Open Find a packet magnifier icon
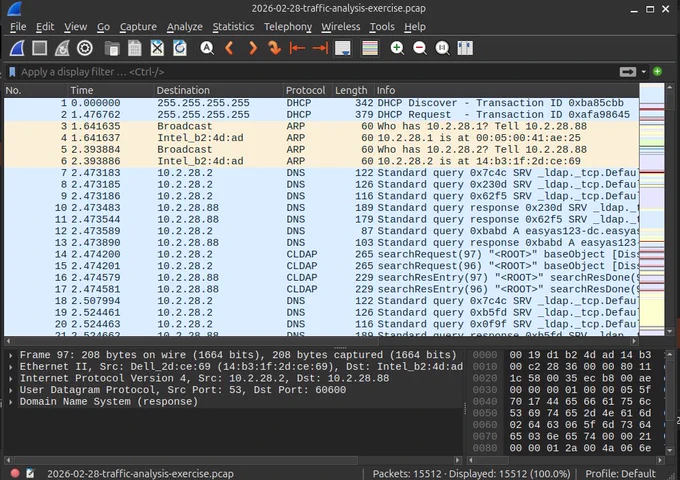Screen dimensions: 680x480 tap(207, 48)
